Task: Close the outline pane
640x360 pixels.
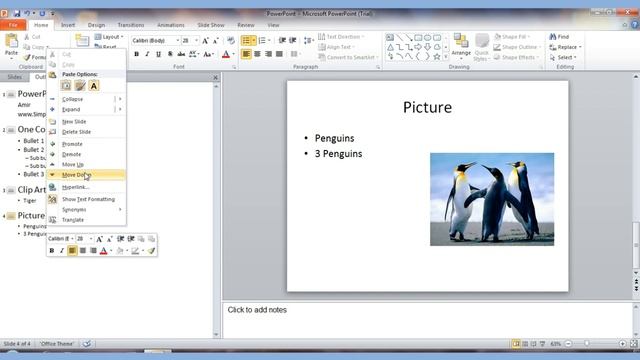Action: click(x=216, y=77)
